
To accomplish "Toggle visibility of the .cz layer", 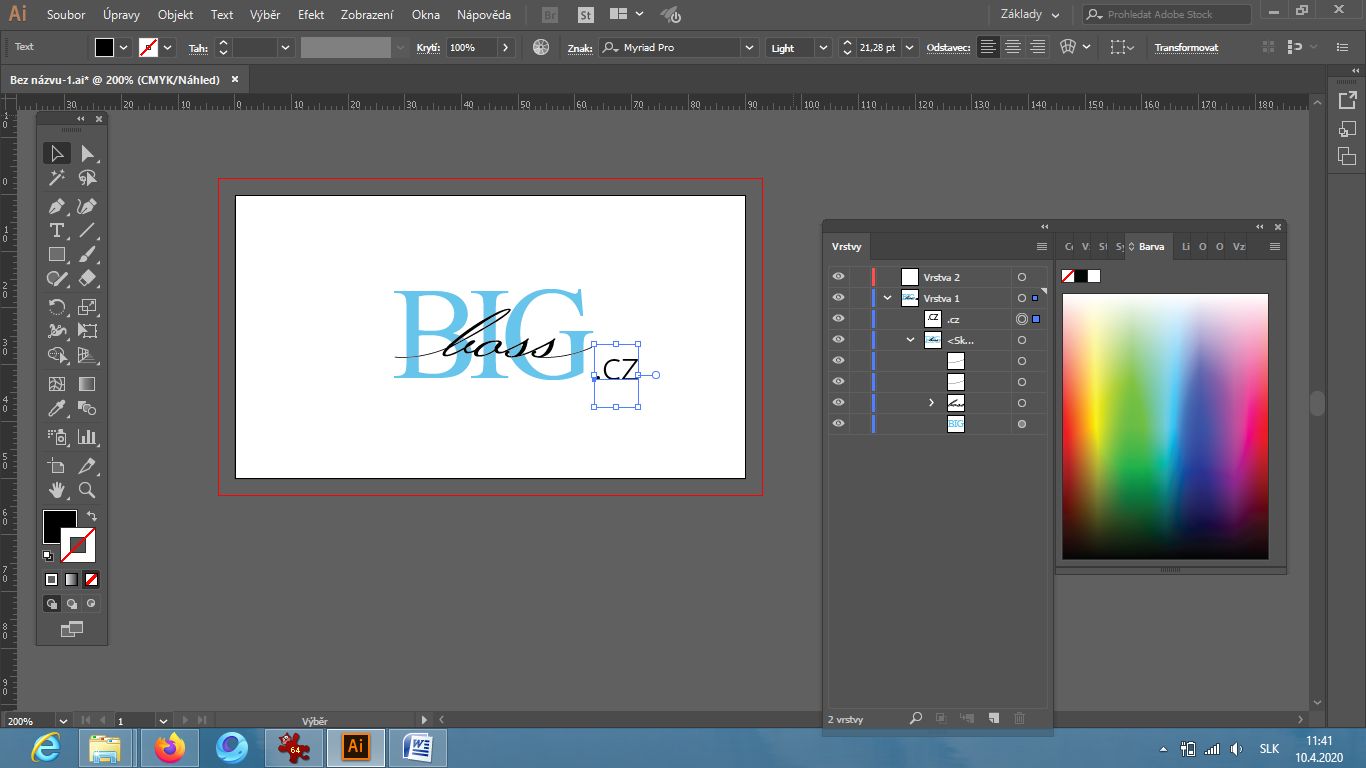I will click(x=838, y=319).
